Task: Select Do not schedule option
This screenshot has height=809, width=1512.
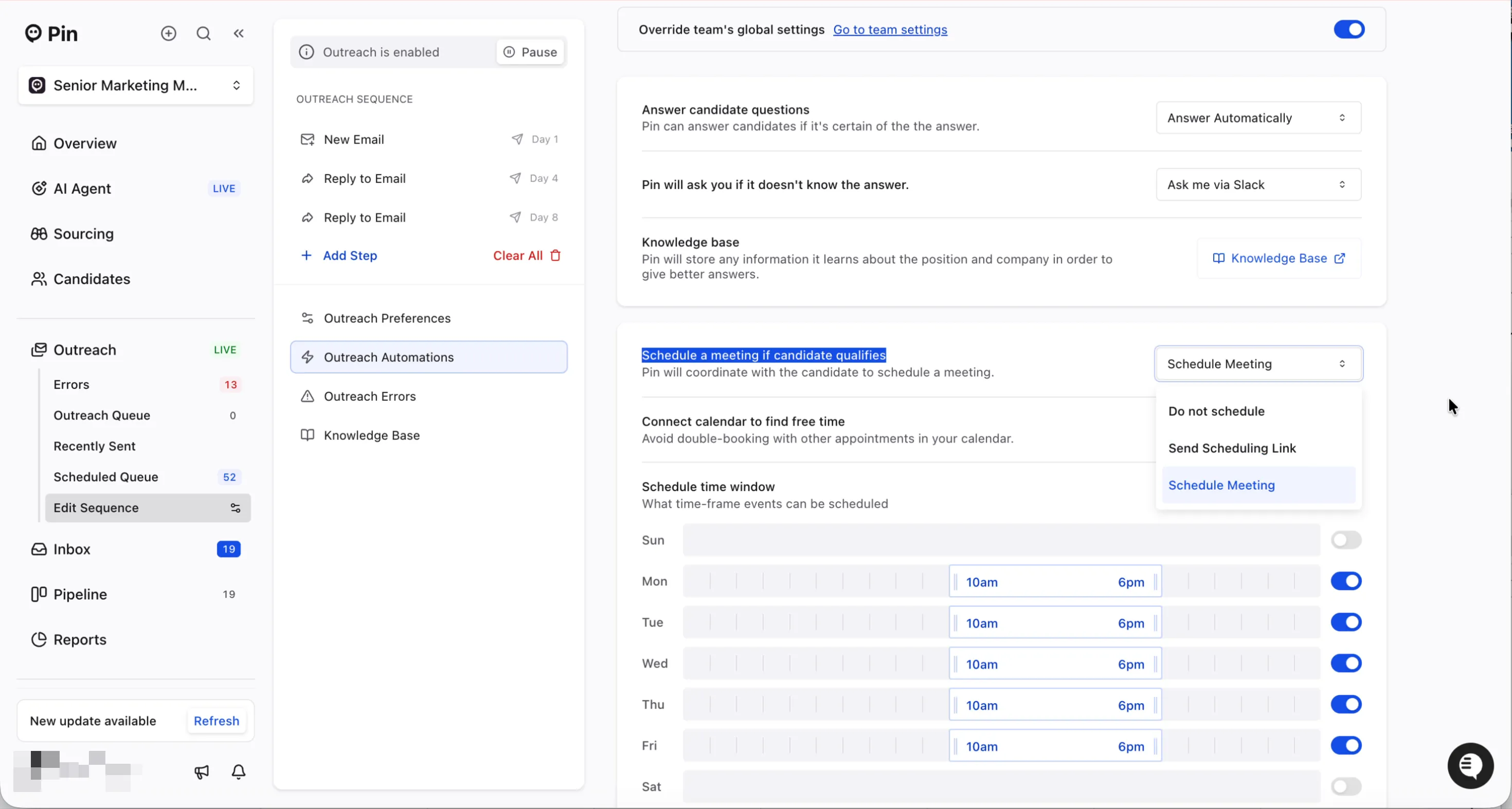Action: 1258,411
